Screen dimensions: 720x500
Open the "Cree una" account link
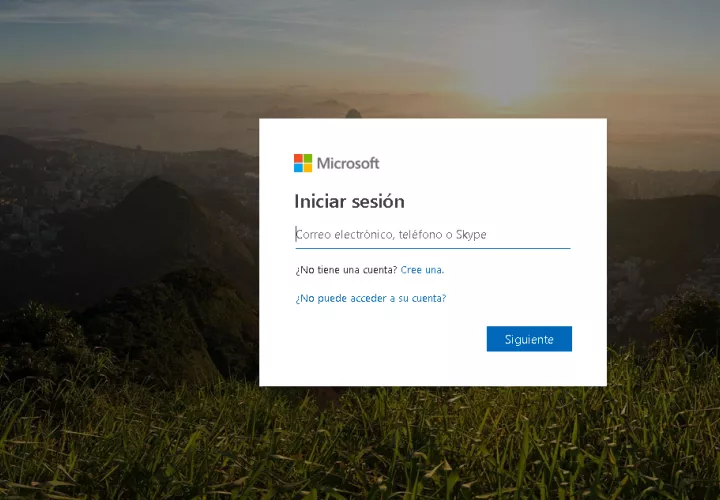[x=422, y=270]
